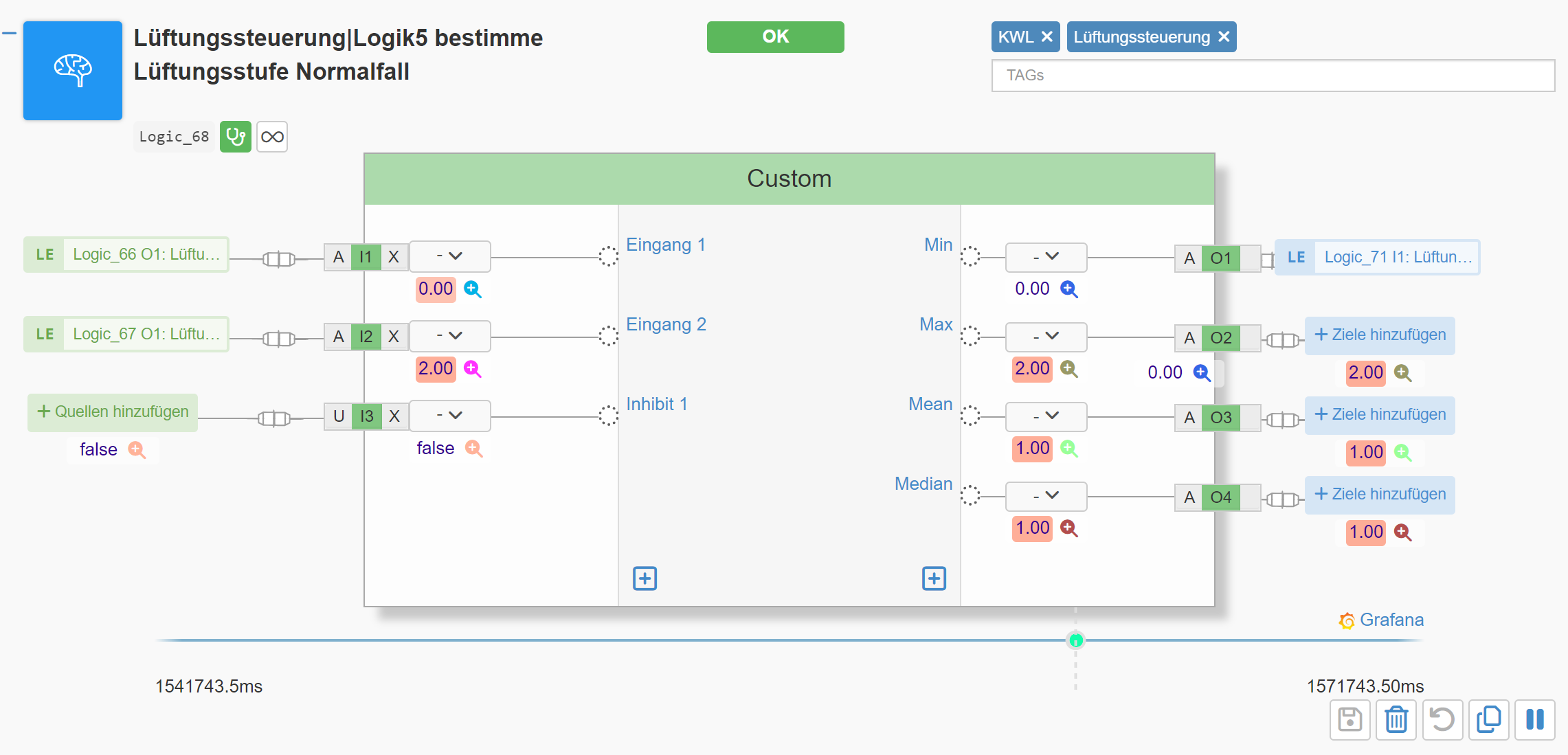Duplicate the logic with copy icon
This screenshot has height=755, width=1568.
click(1489, 720)
